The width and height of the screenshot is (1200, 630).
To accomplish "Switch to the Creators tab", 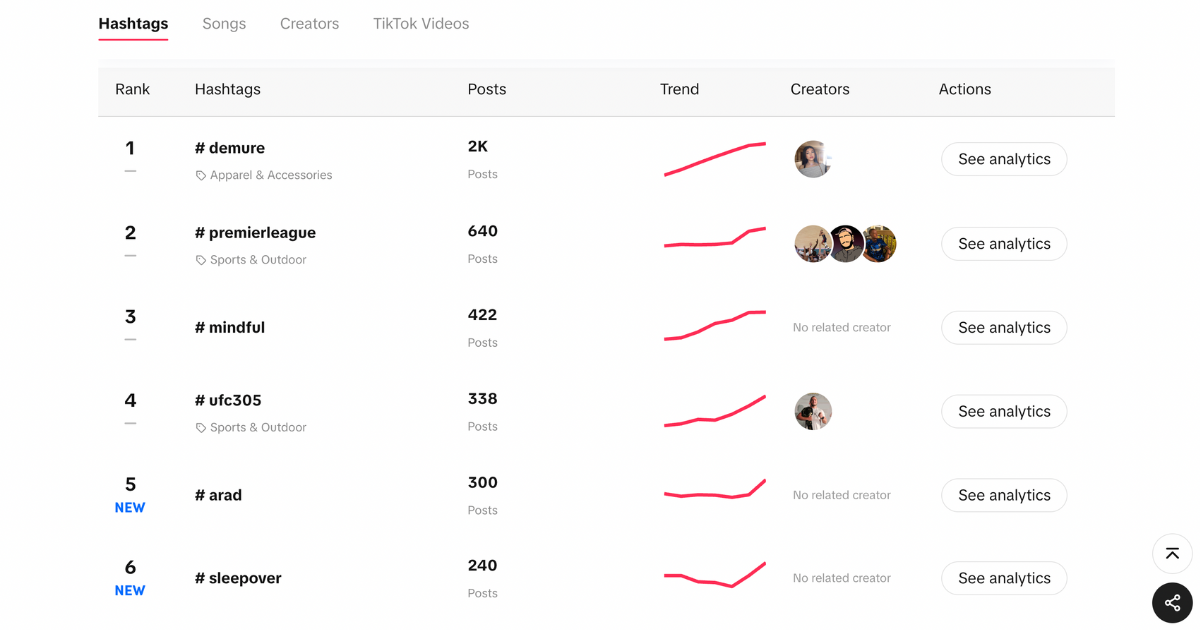I will (309, 23).
